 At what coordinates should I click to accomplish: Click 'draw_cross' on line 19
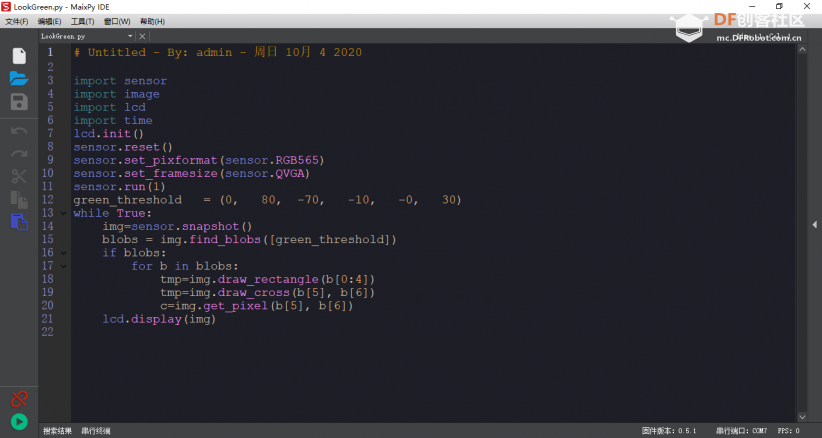[x=254, y=292]
